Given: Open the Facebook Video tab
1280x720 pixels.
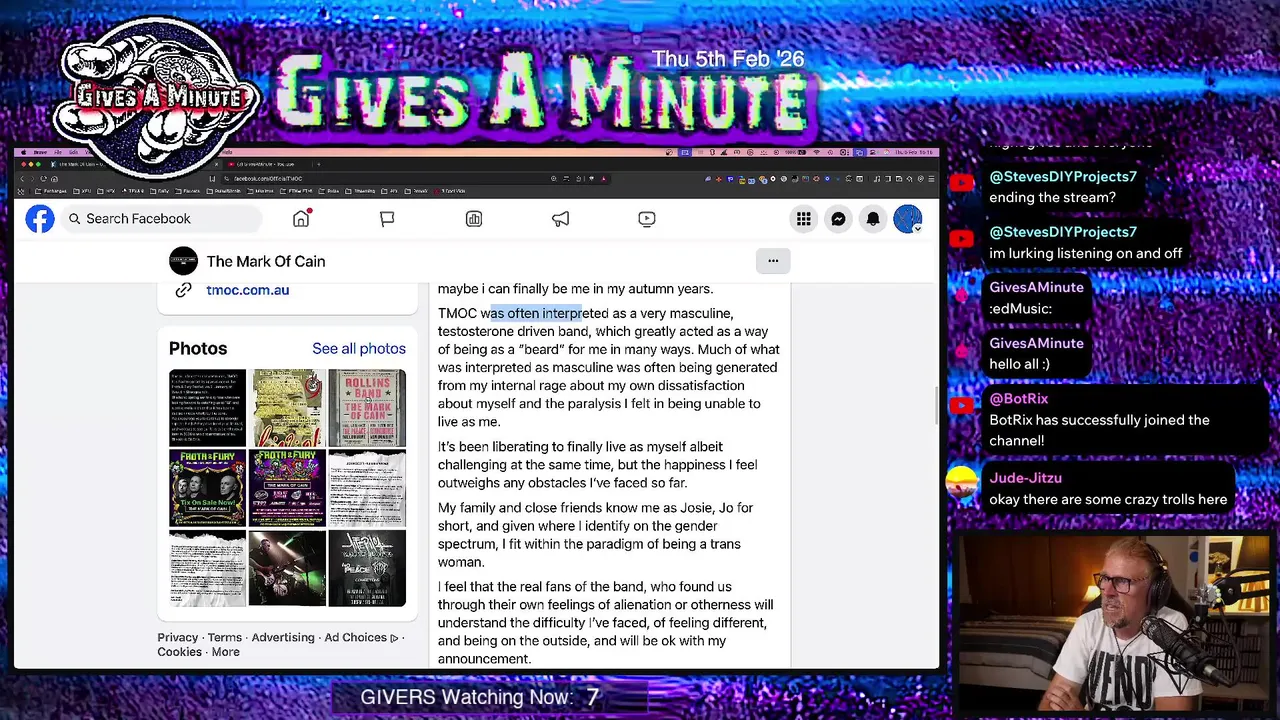Looking at the screenshot, I should click(647, 218).
